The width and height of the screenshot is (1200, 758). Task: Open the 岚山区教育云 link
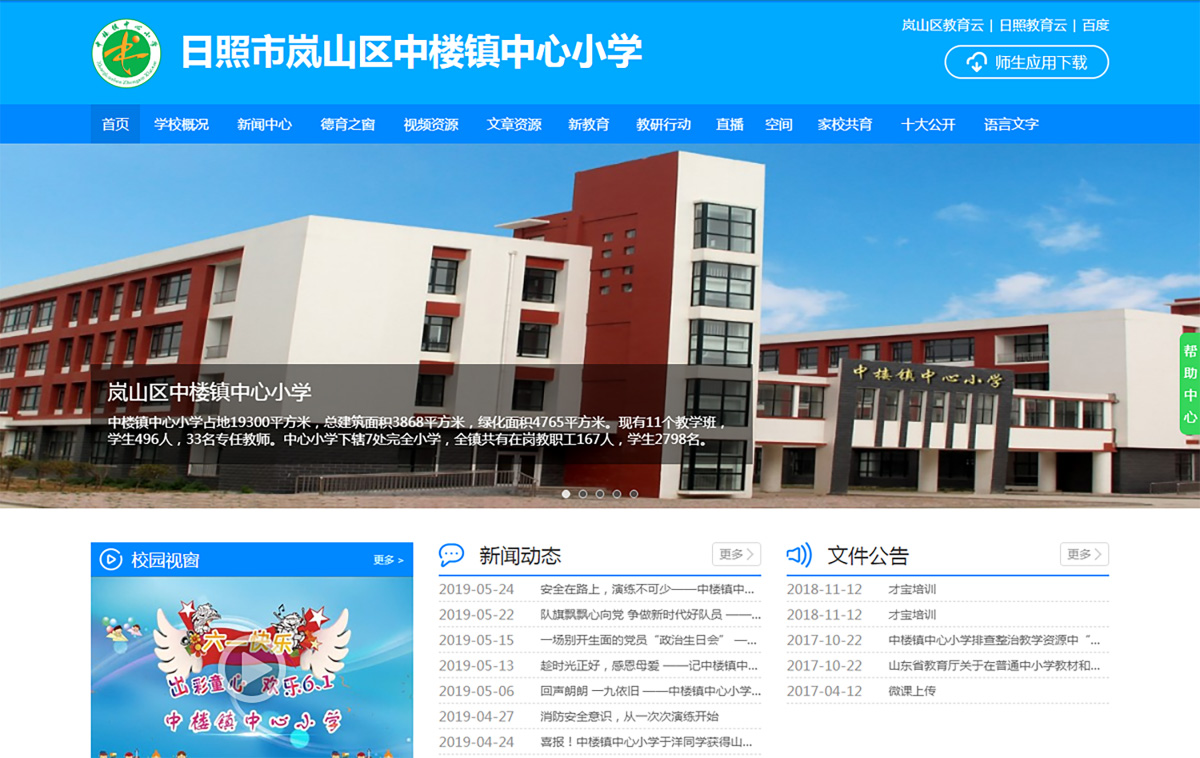tap(942, 25)
